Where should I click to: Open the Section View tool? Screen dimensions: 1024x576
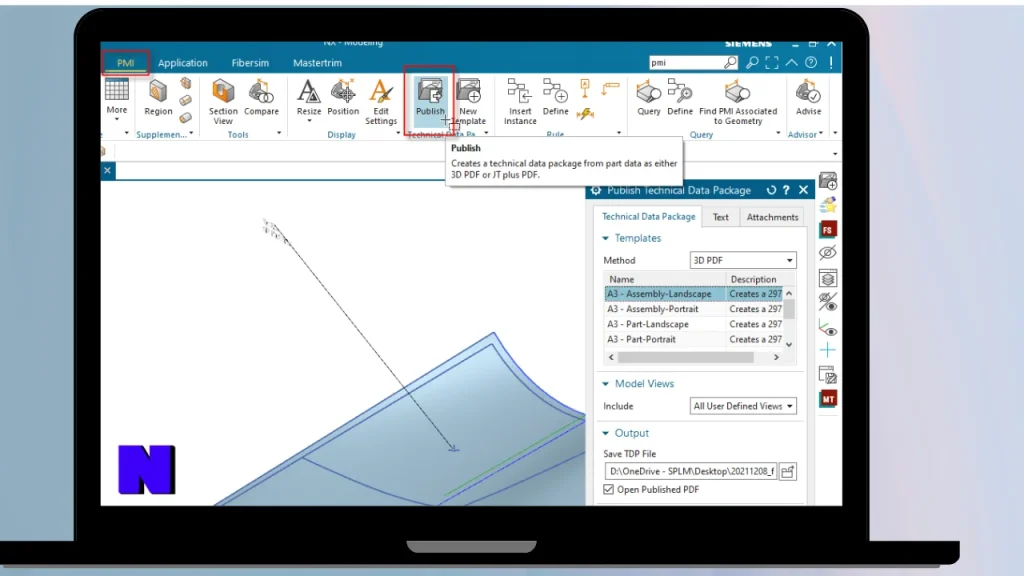click(x=223, y=102)
